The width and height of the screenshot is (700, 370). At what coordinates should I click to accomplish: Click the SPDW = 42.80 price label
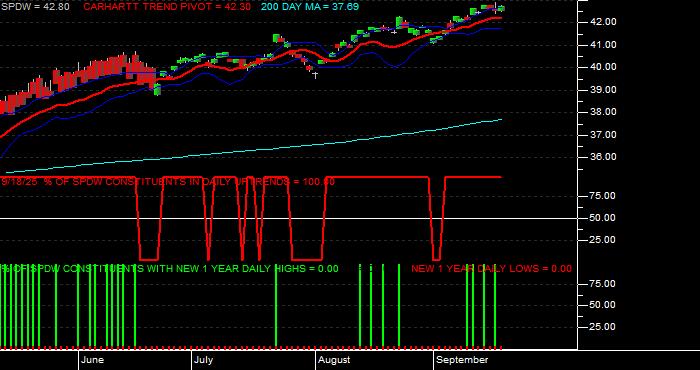(x=35, y=7)
